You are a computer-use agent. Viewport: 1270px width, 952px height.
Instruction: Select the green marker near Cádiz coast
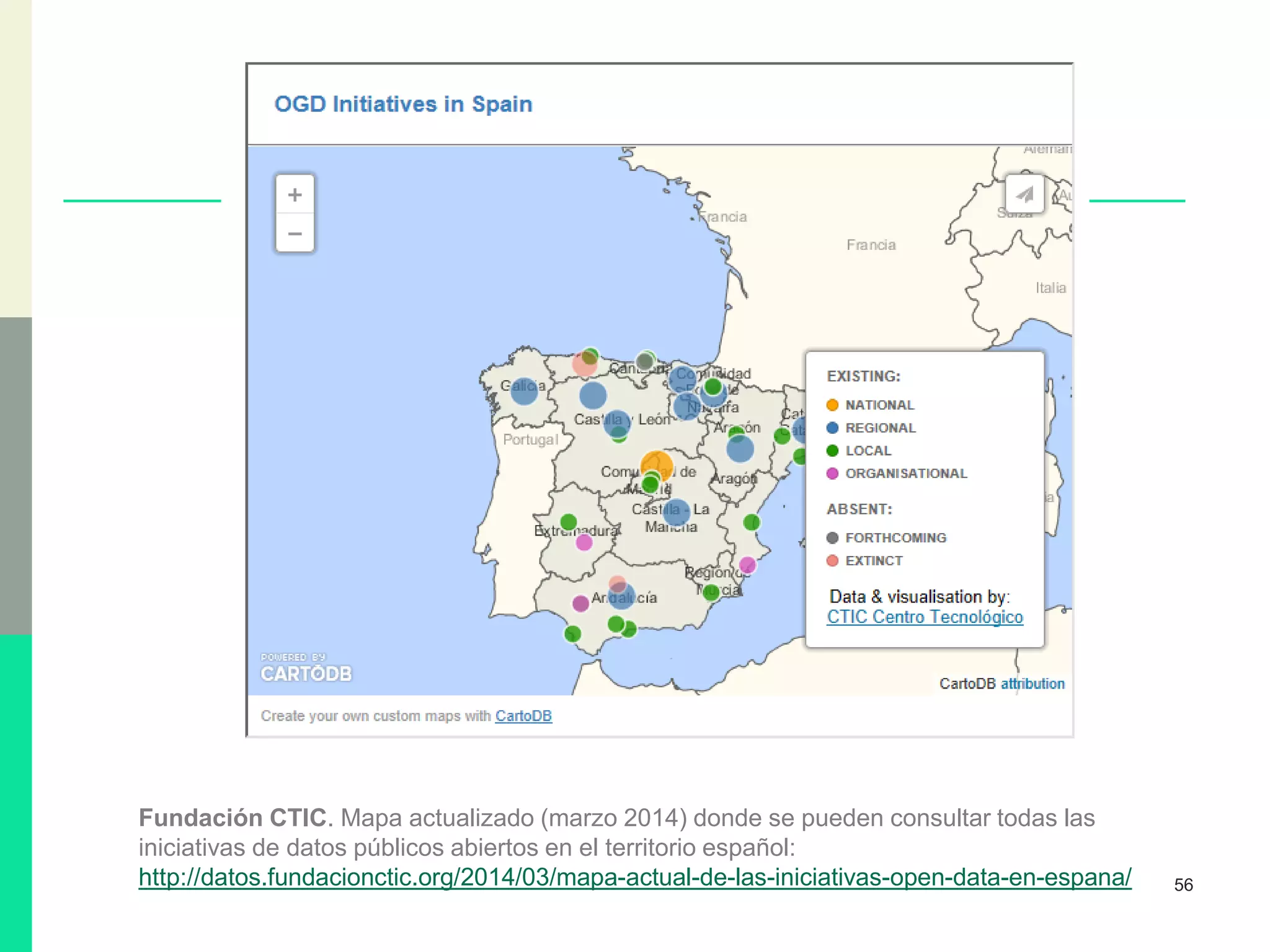pos(572,633)
